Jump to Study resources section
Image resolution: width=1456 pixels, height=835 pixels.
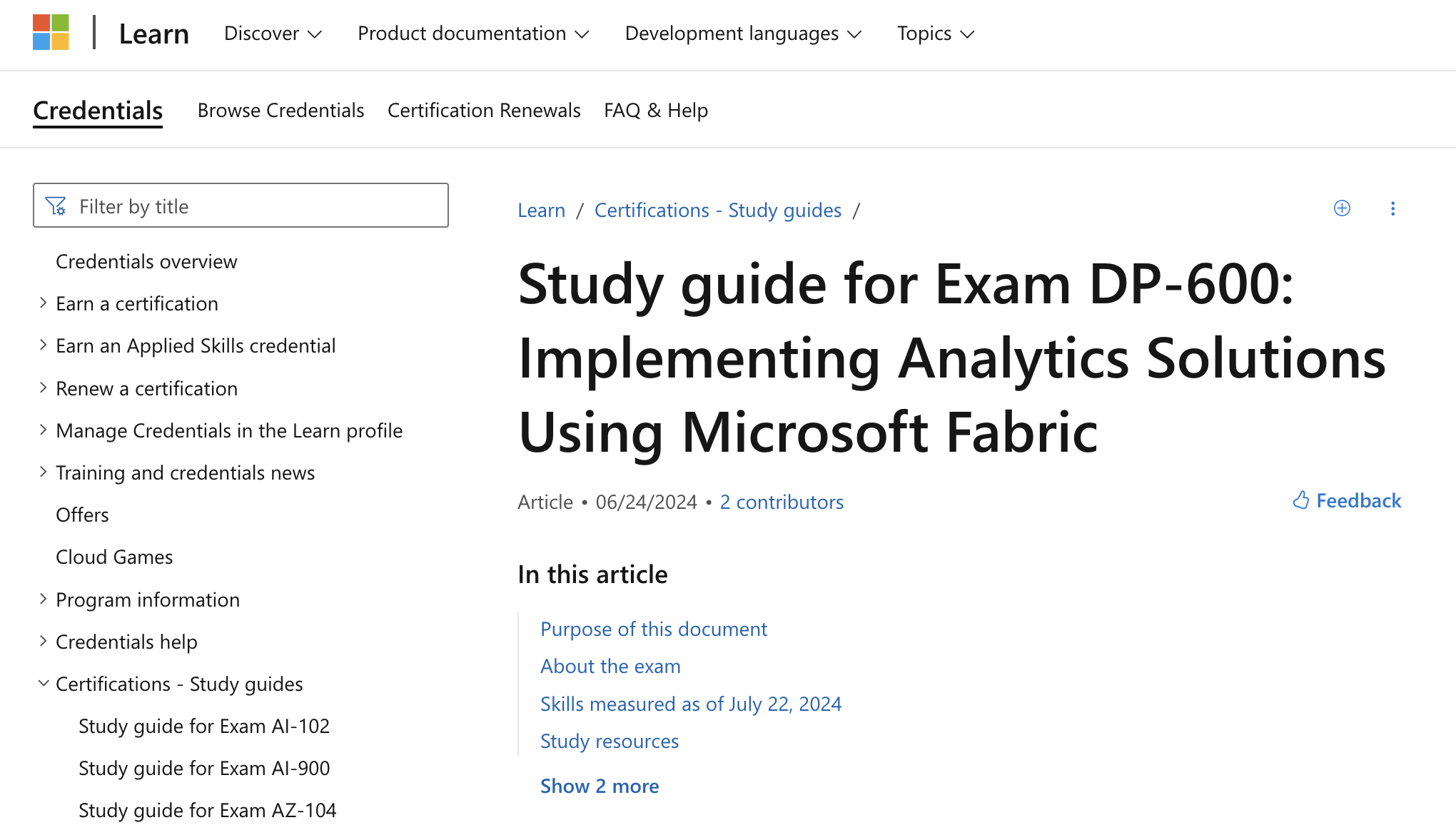610,742
